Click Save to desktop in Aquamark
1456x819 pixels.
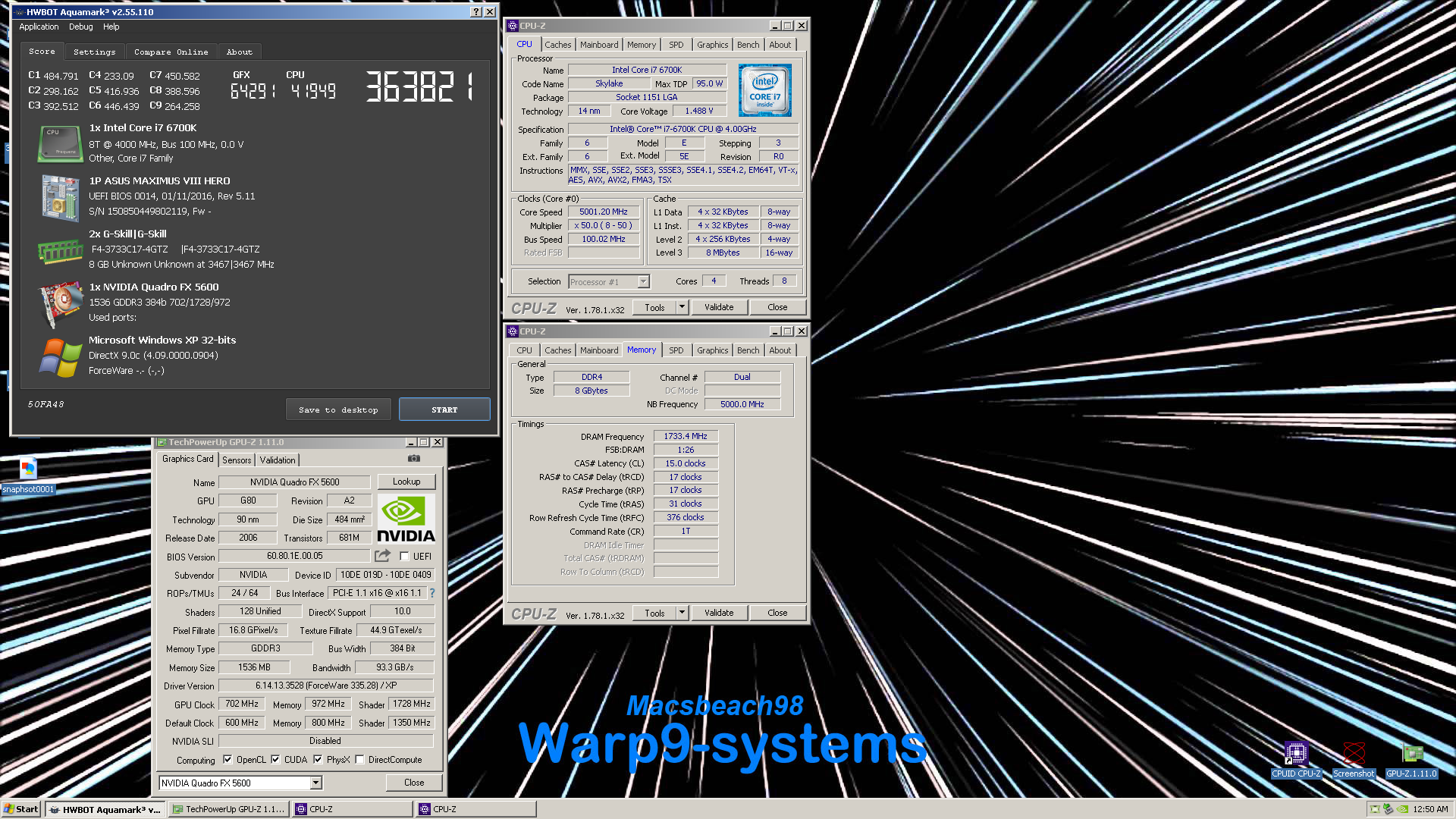(338, 409)
